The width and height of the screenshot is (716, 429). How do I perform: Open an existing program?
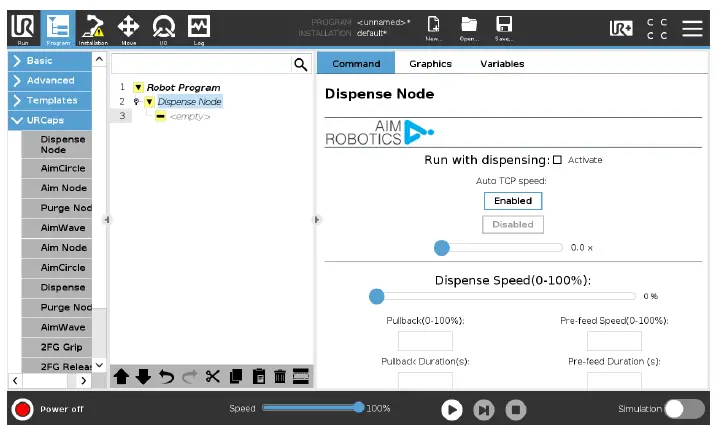pos(469,29)
